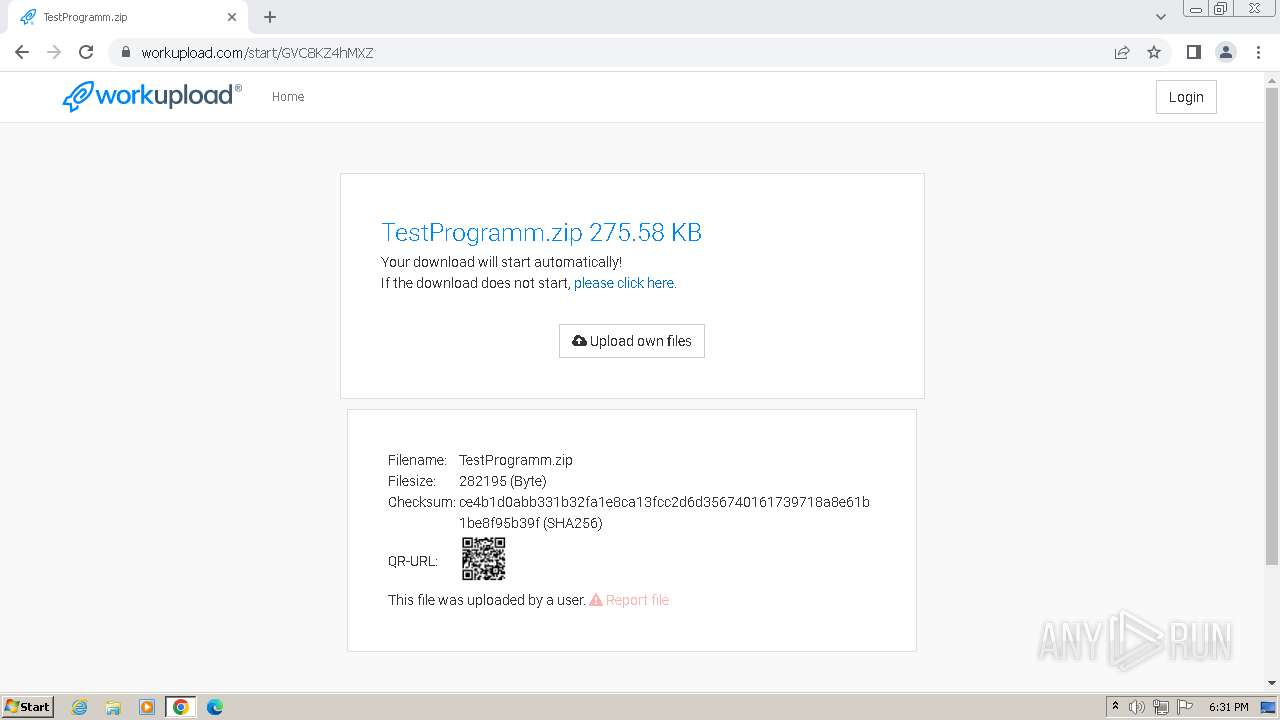The image size is (1280, 720).
Task: Click 'Your download will start automatically!' text
Action: click(501, 262)
